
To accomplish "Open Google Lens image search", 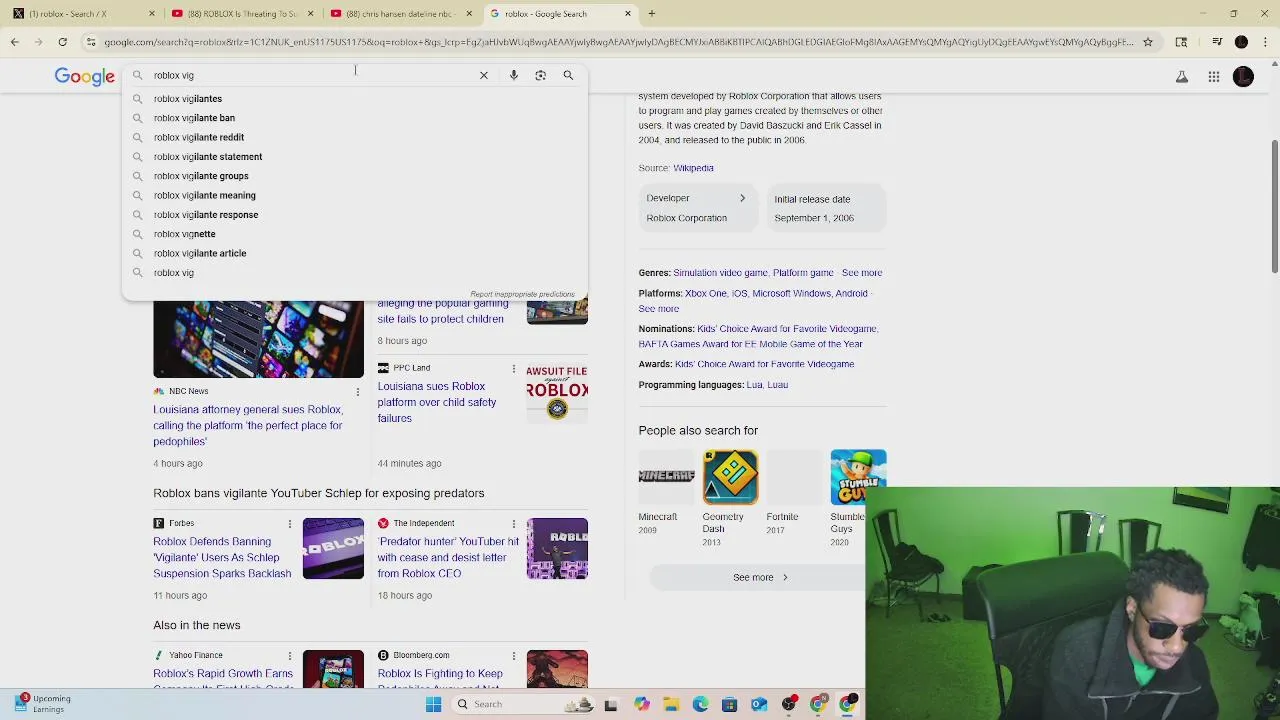I will (x=541, y=75).
